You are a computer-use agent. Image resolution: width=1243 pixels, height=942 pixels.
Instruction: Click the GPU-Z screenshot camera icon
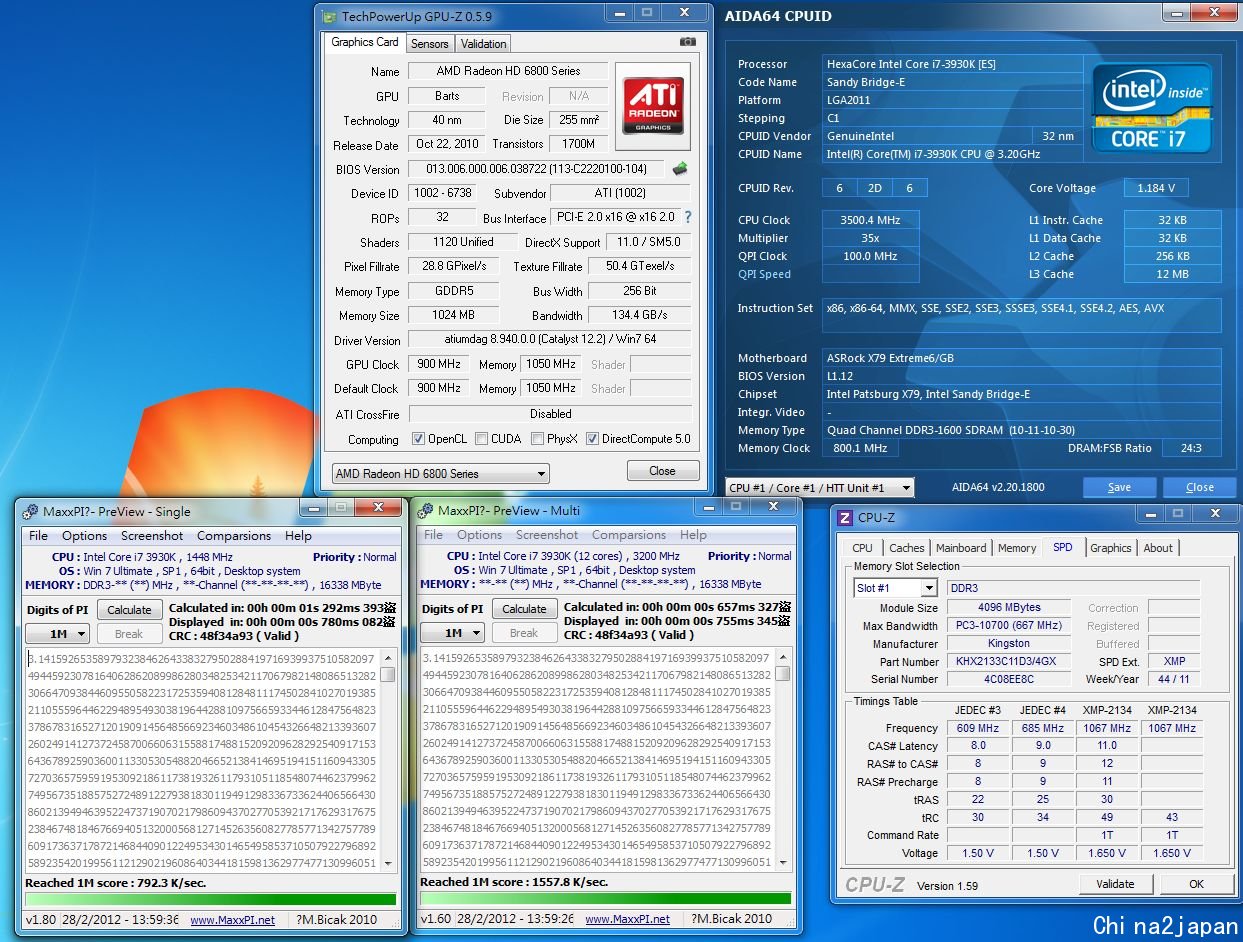pos(687,42)
